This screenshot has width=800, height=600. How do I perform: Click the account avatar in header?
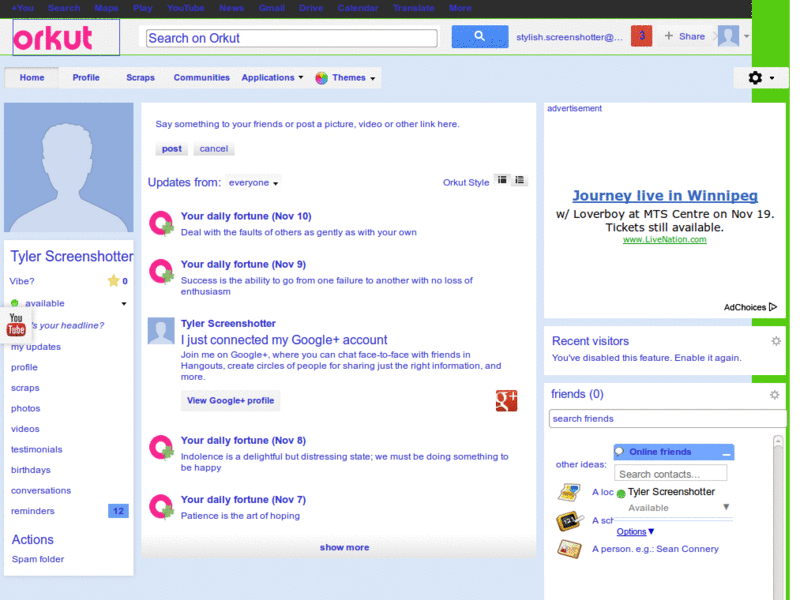728,36
